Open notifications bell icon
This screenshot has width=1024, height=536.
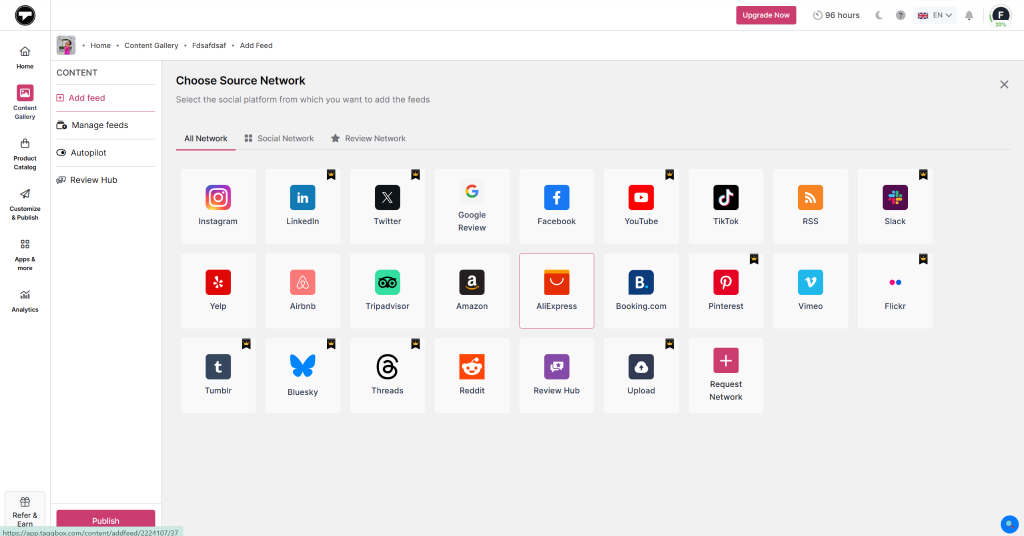pos(969,15)
